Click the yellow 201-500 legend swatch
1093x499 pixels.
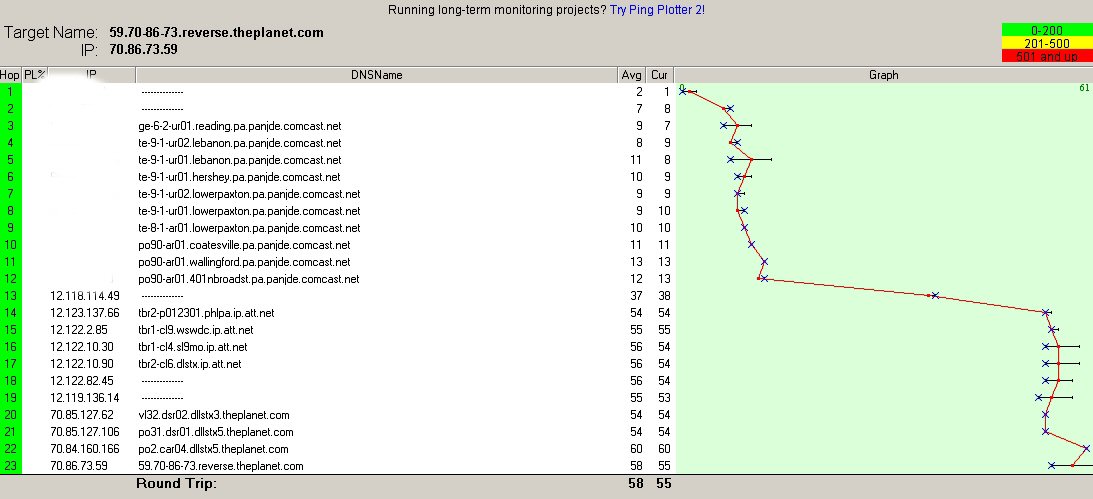click(x=1045, y=42)
